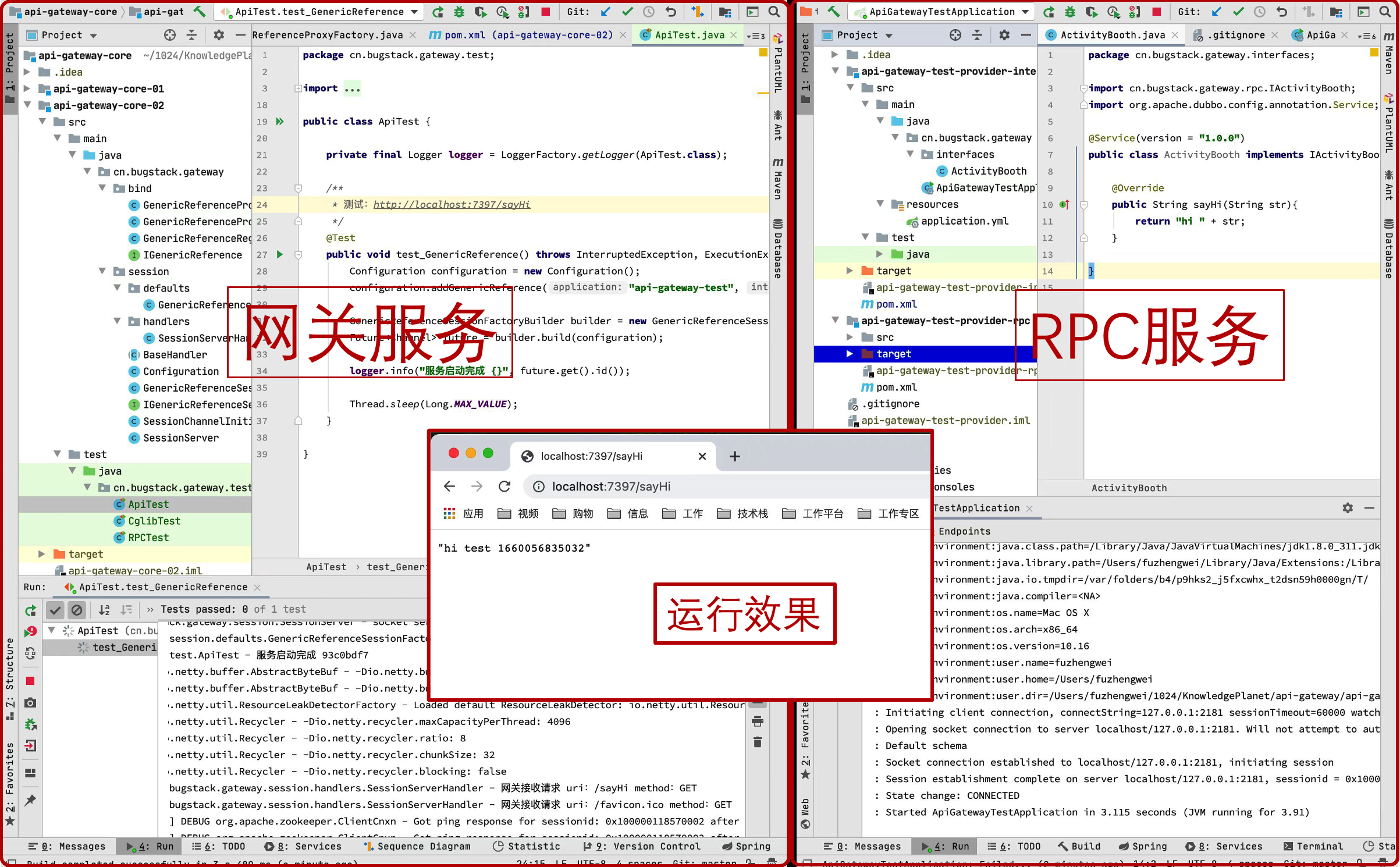Image resolution: width=1400 pixels, height=867 pixels.
Task: Click the build hammer icon in left toolbar
Action: (199, 11)
